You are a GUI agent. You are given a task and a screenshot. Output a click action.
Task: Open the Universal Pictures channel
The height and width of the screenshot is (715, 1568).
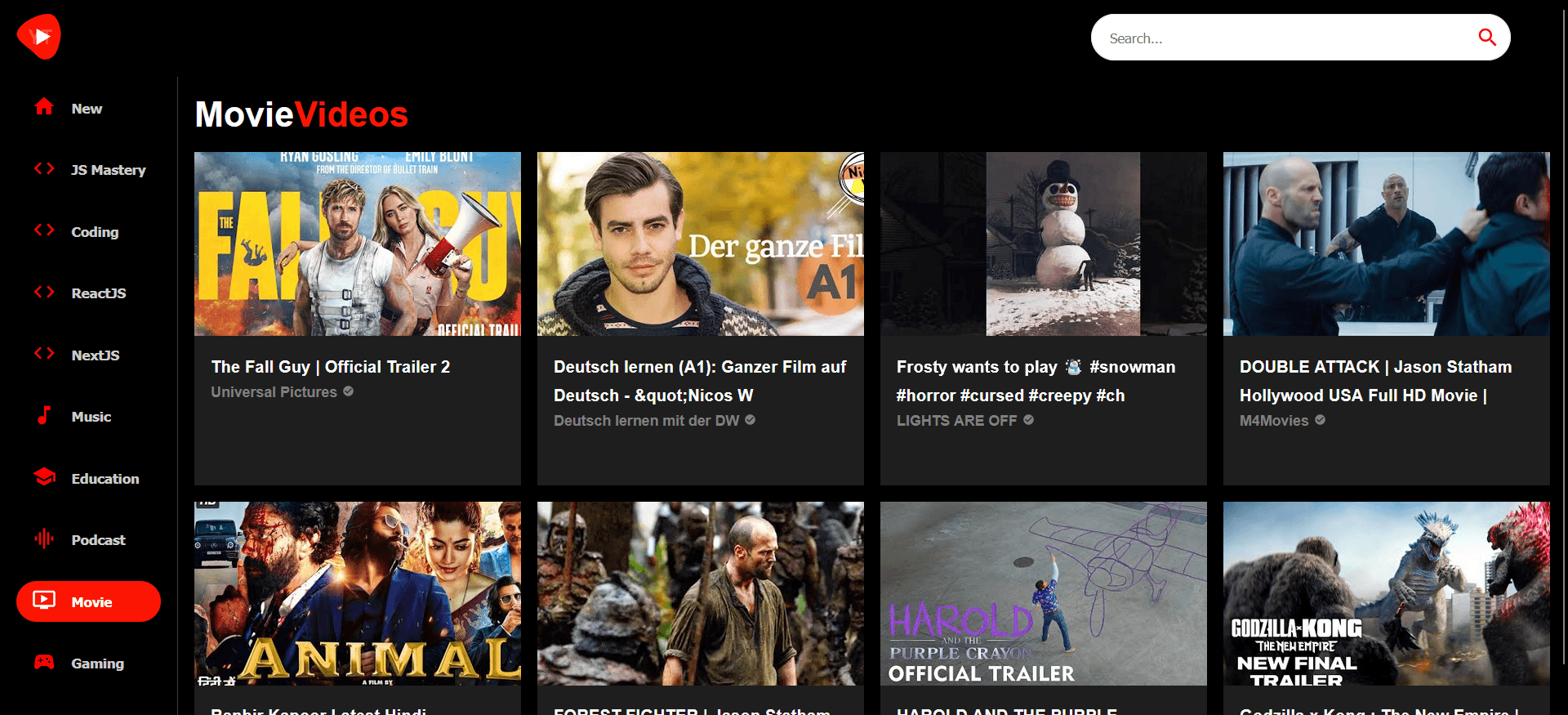[274, 392]
